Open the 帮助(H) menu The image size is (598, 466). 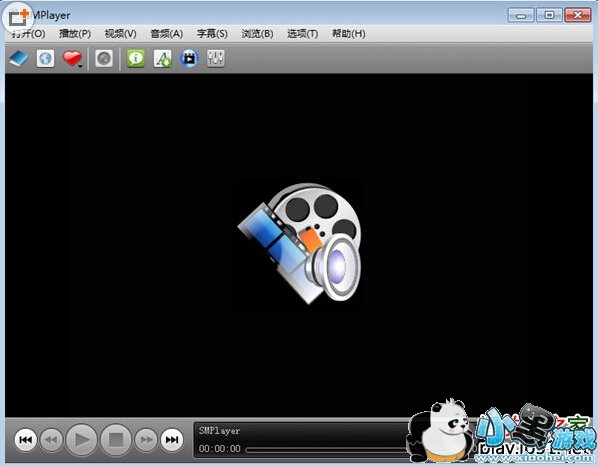(x=349, y=34)
